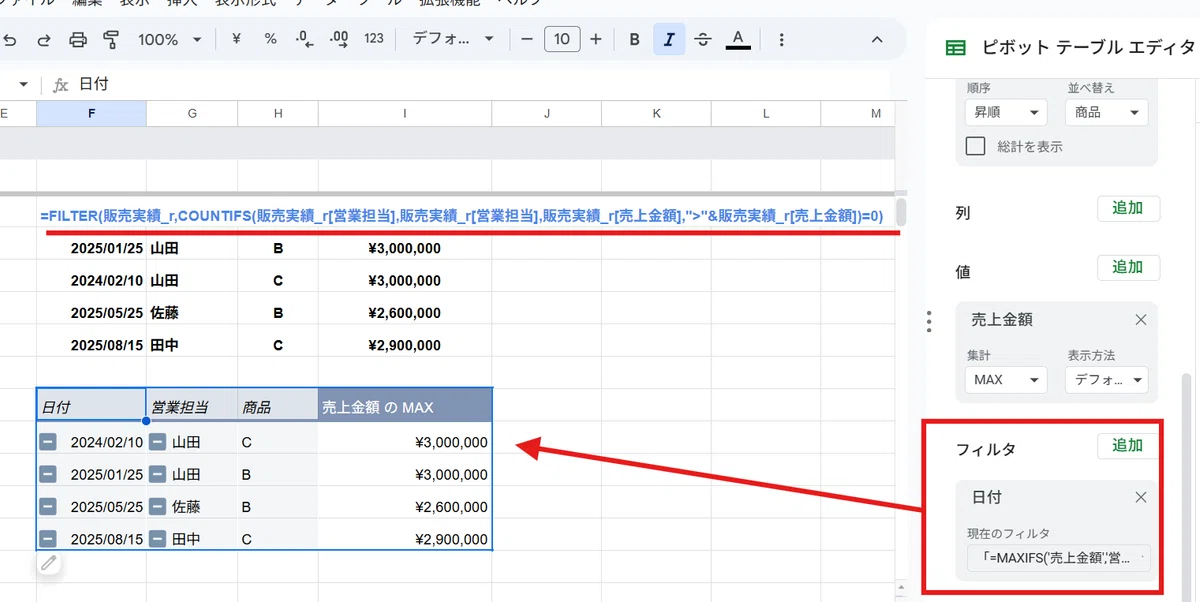This screenshot has width=1200, height=602.
Task: Undo the last action
Action: tap(11, 39)
